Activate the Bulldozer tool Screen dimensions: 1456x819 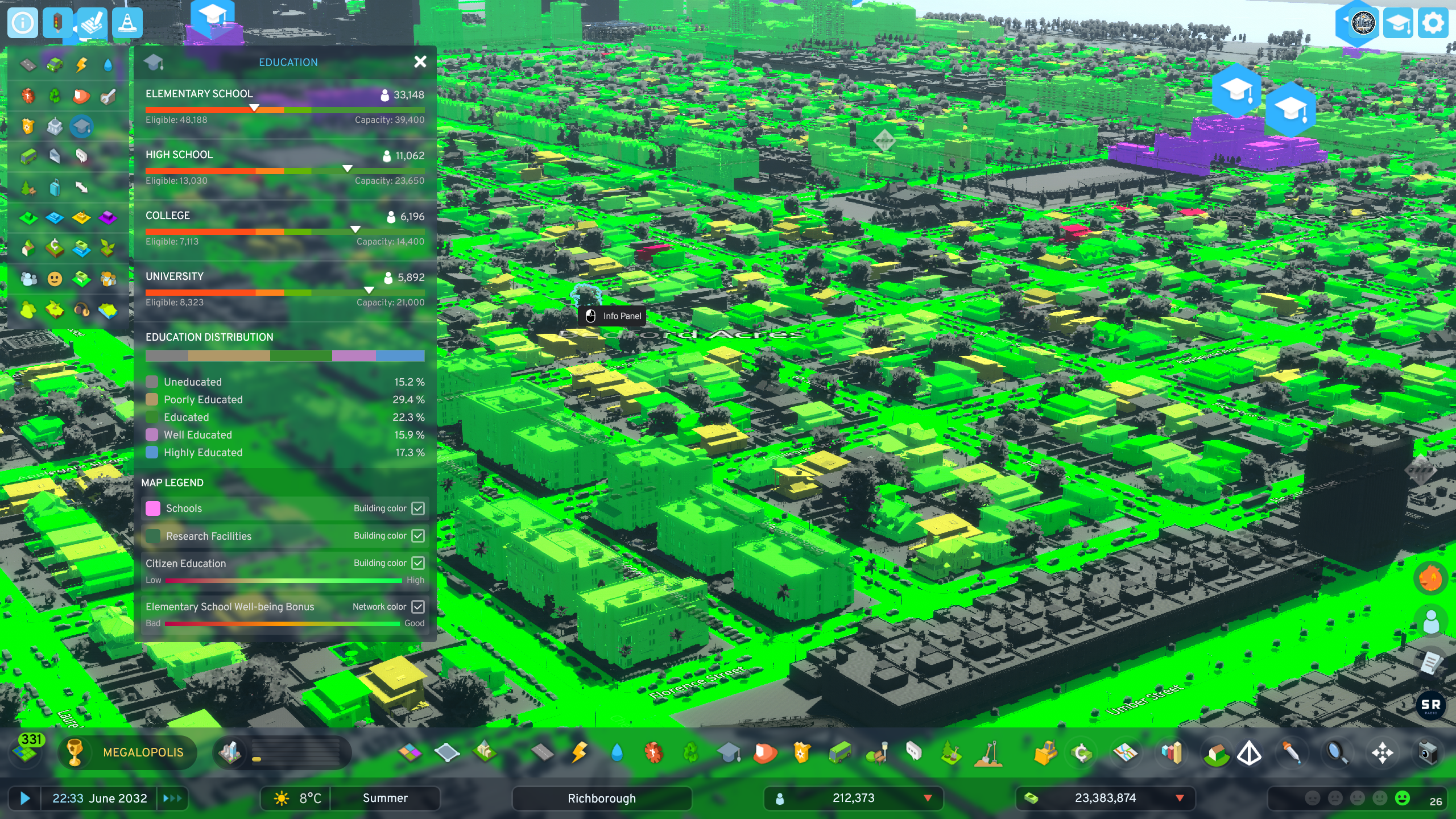point(1045,752)
